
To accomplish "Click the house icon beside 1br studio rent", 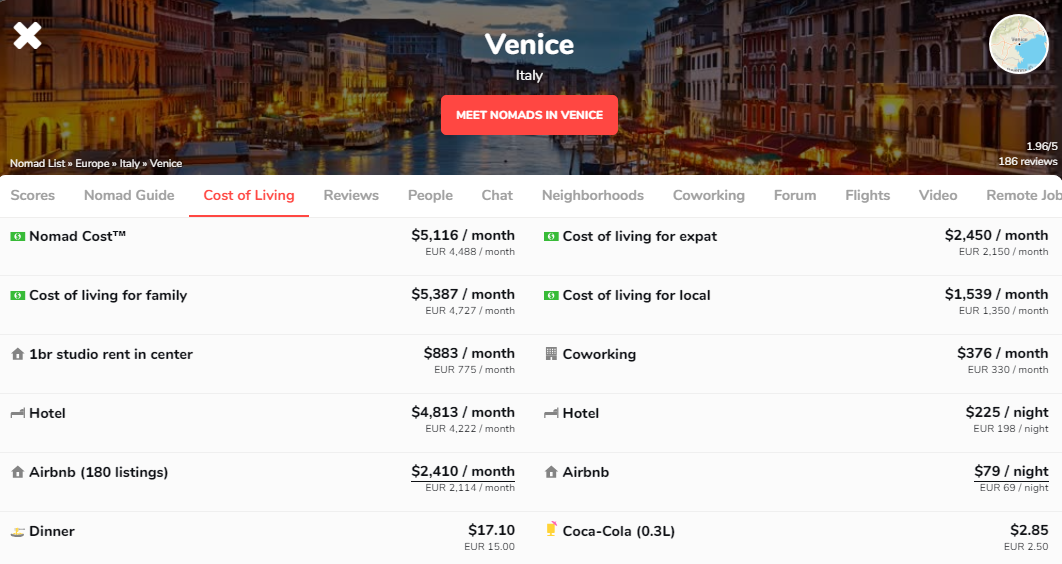I will (17, 355).
